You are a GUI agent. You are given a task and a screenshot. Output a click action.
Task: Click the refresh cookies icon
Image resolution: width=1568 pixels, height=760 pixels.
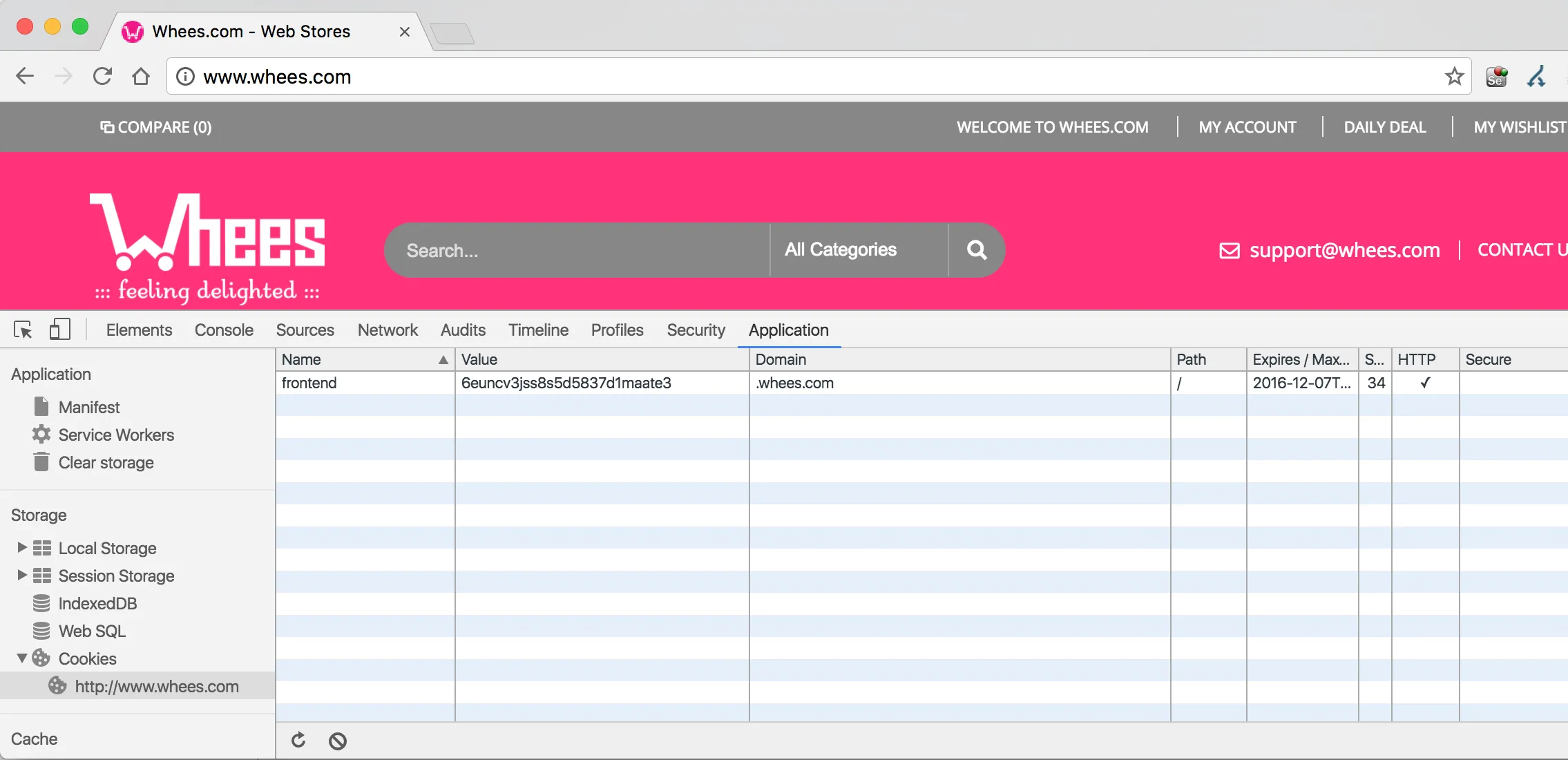click(x=298, y=741)
